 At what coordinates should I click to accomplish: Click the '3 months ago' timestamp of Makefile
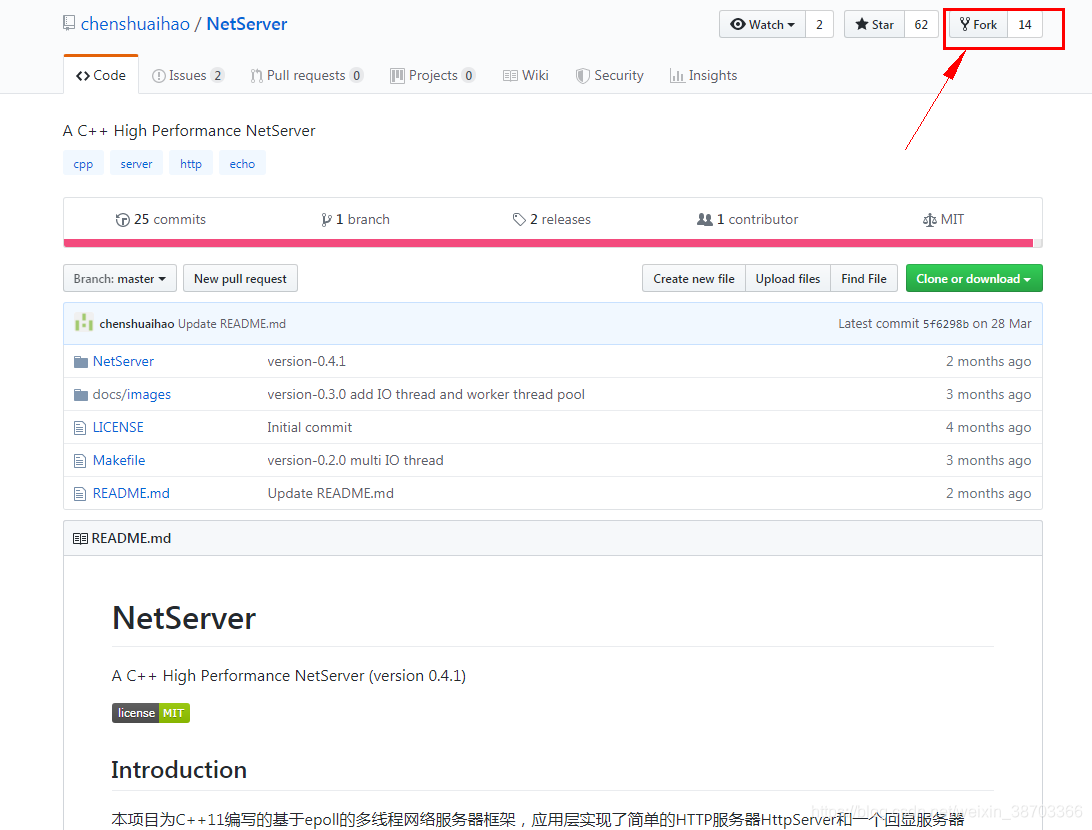988,460
